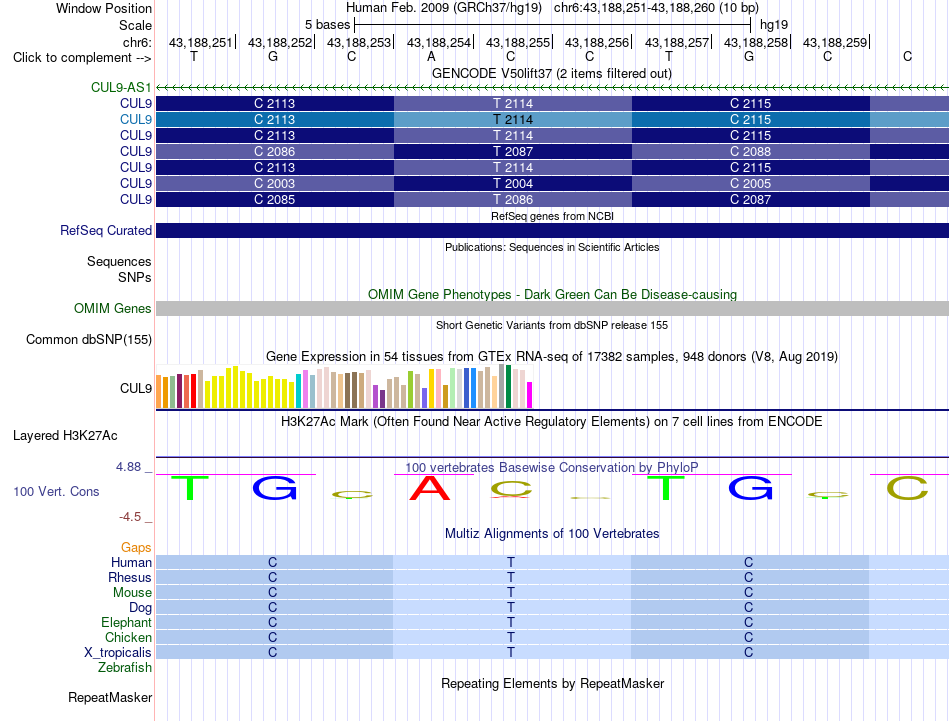Select the Human species label
Viewport: 950px width, 721px height.
tap(131, 562)
